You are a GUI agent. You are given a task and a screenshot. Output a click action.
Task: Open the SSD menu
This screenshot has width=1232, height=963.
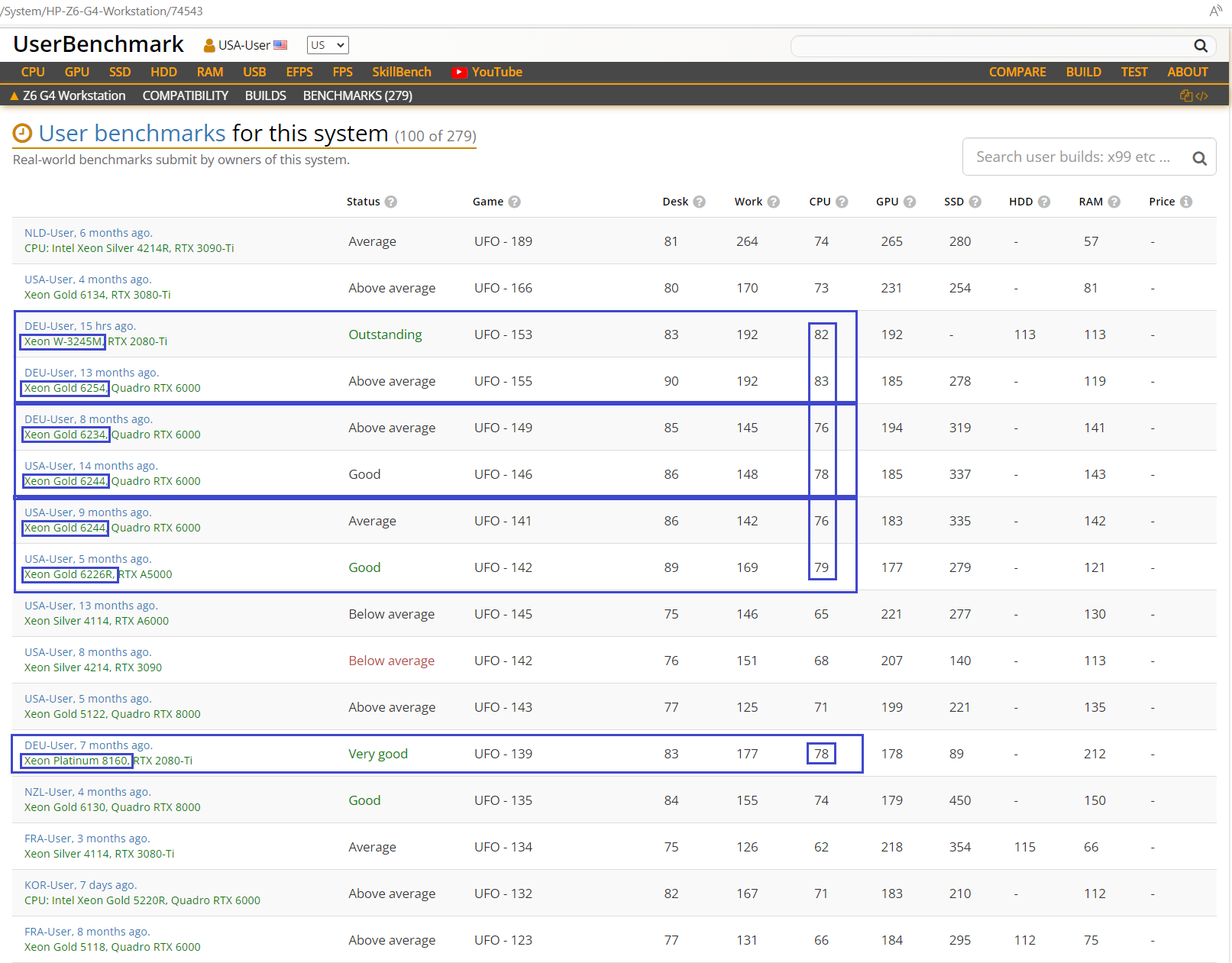(120, 72)
